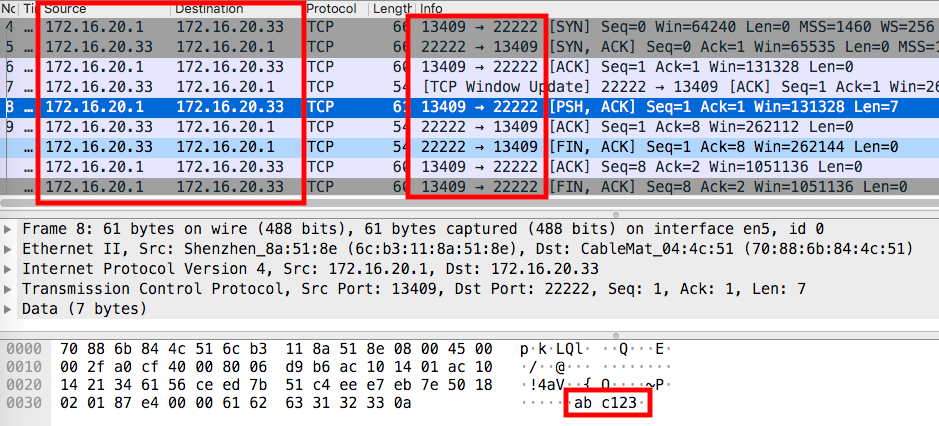
Task: Select the [SYN] Seq=0 Win=64240 packet
Action: [470, 26]
